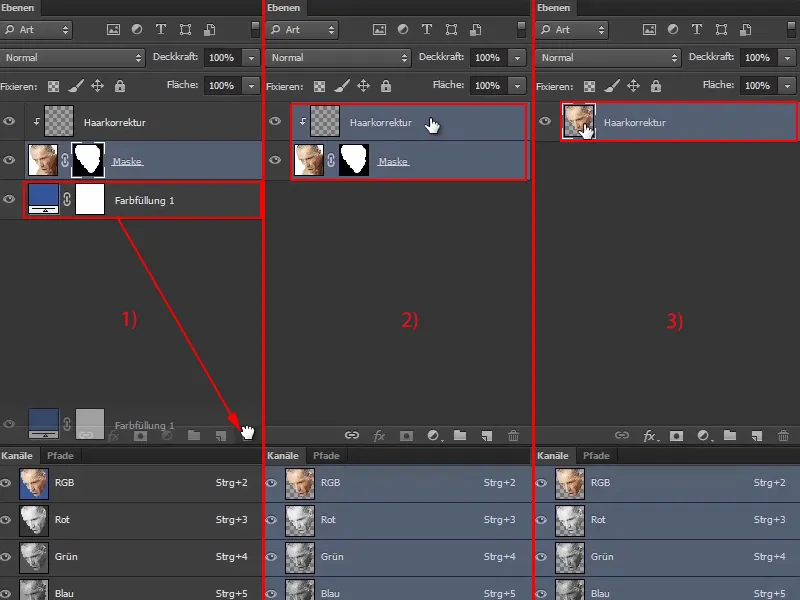This screenshot has width=800, height=600.
Task: Select Haarkorrektur layer name in left panel
Action: coord(115,122)
